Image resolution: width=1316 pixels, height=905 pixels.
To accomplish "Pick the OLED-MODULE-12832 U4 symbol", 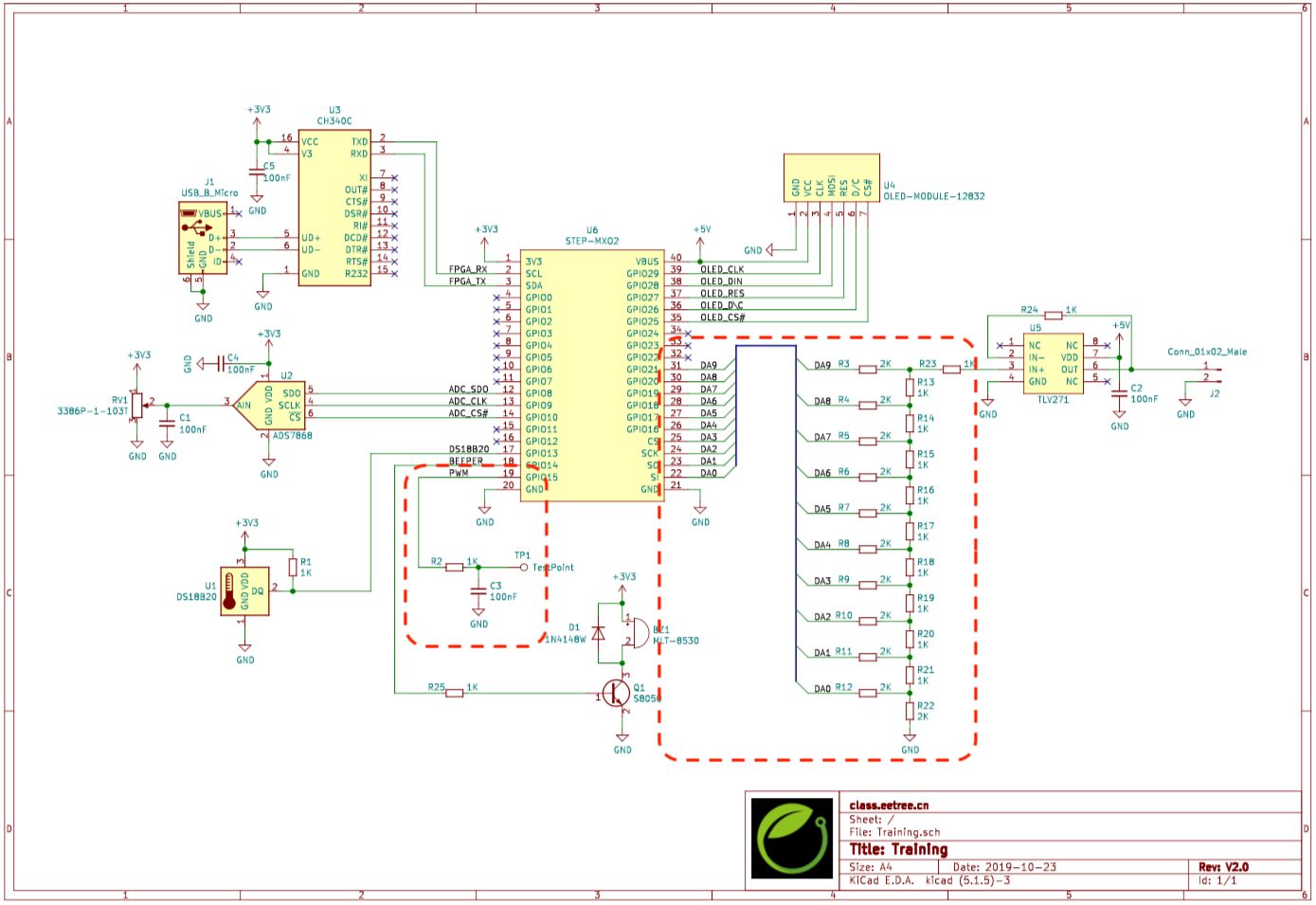I will 832,177.
